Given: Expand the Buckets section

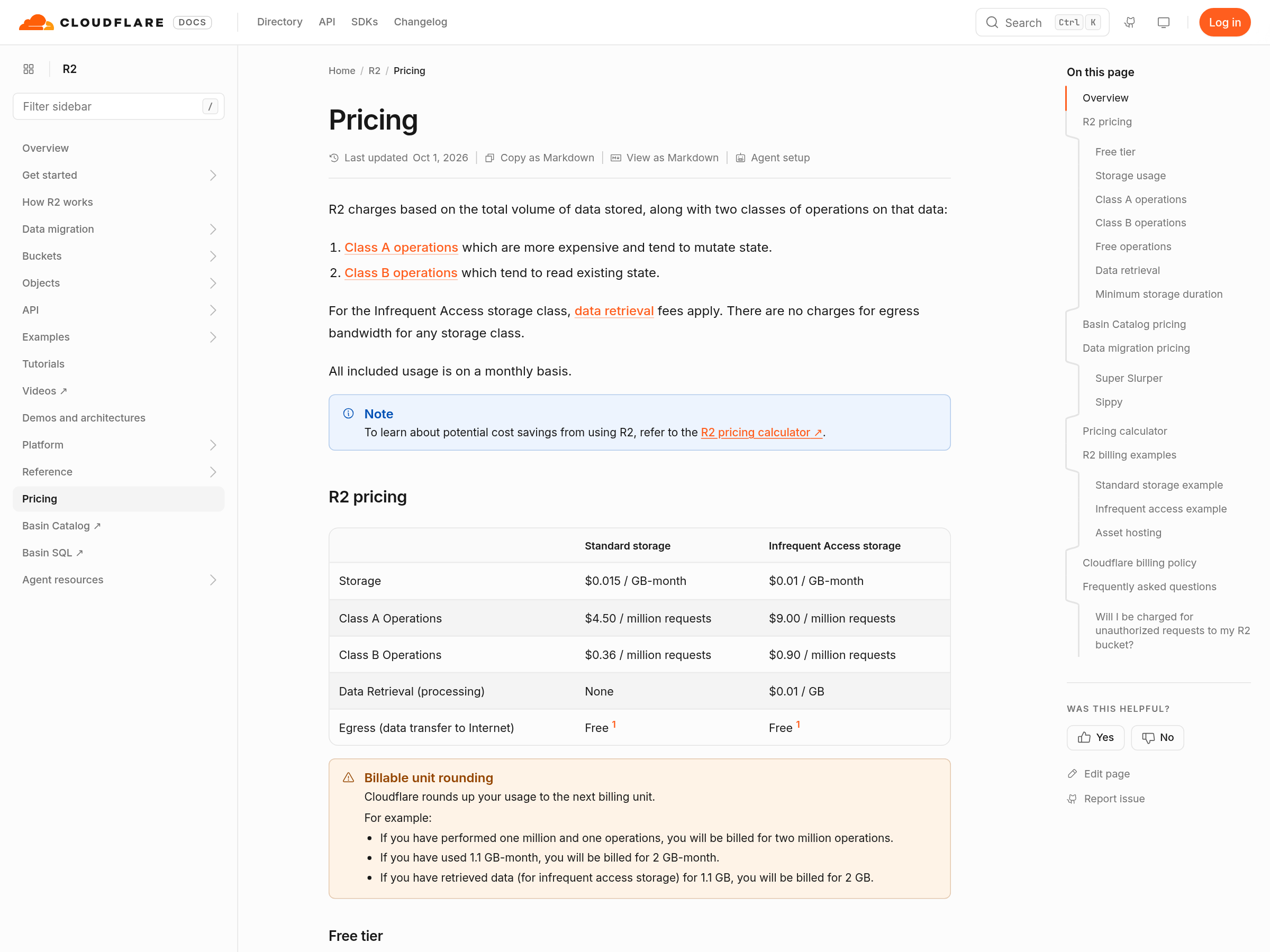Looking at the screenshot, I should coord(212,256).
